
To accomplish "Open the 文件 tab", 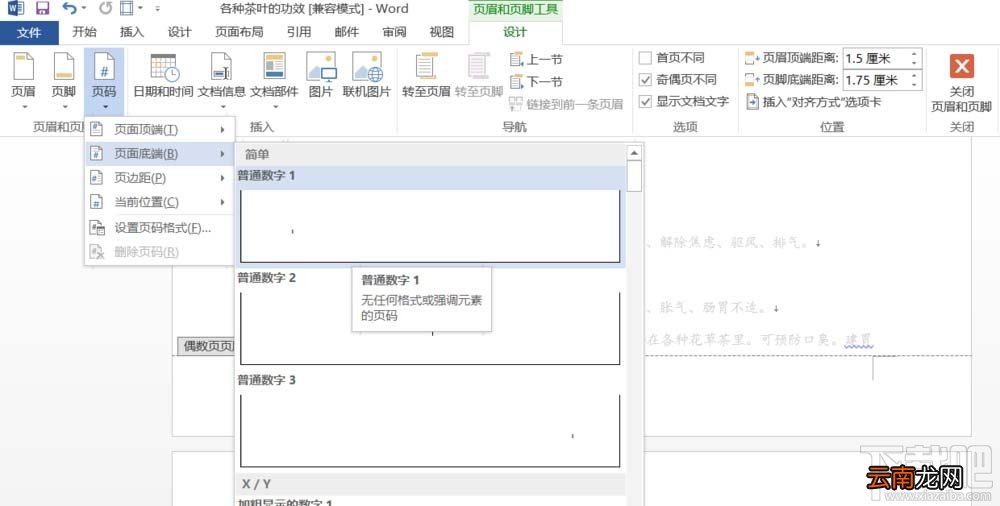I will tap(29, 33).
